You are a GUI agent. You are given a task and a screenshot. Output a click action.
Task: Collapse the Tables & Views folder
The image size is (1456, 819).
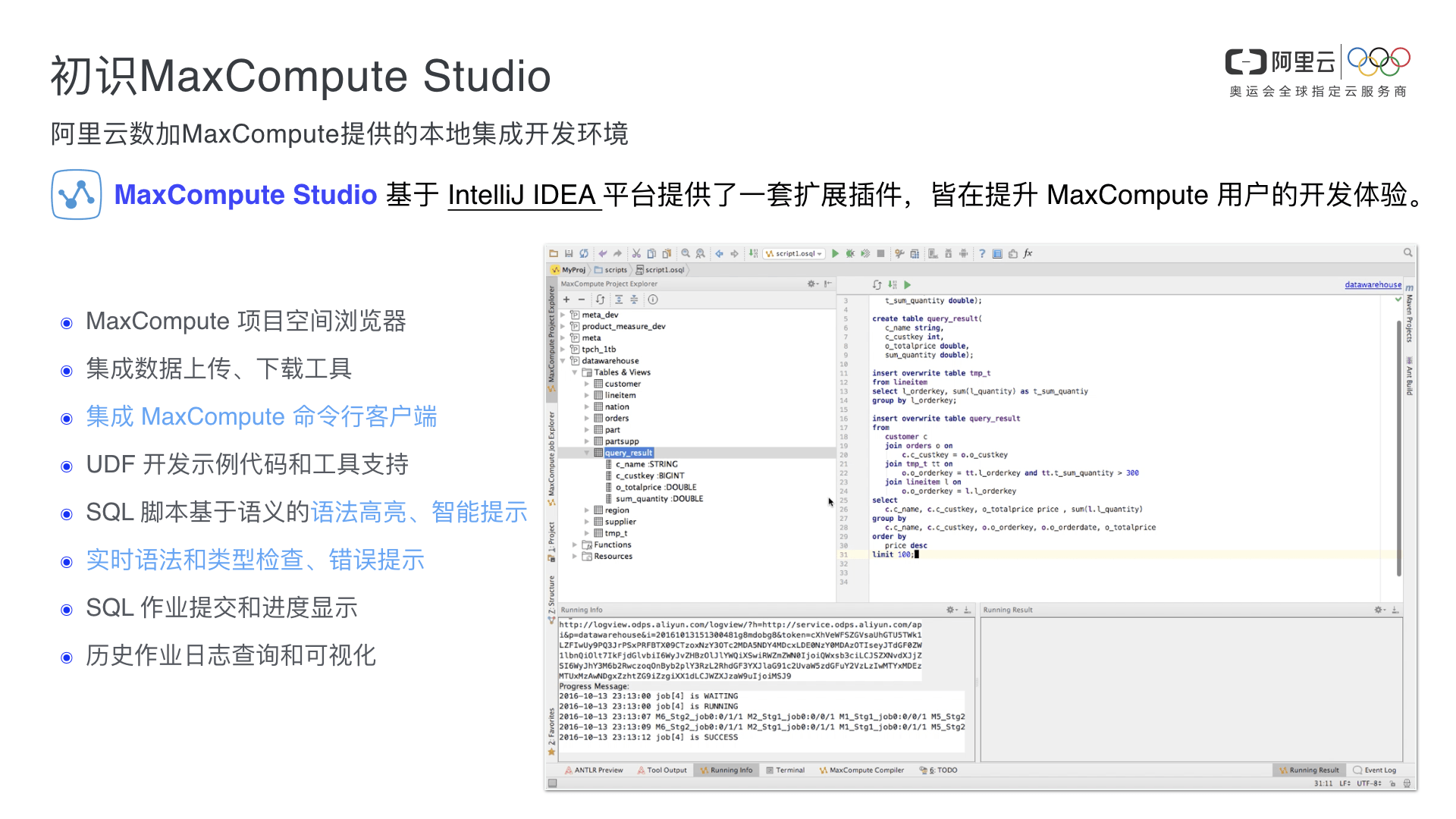[575, 372]
